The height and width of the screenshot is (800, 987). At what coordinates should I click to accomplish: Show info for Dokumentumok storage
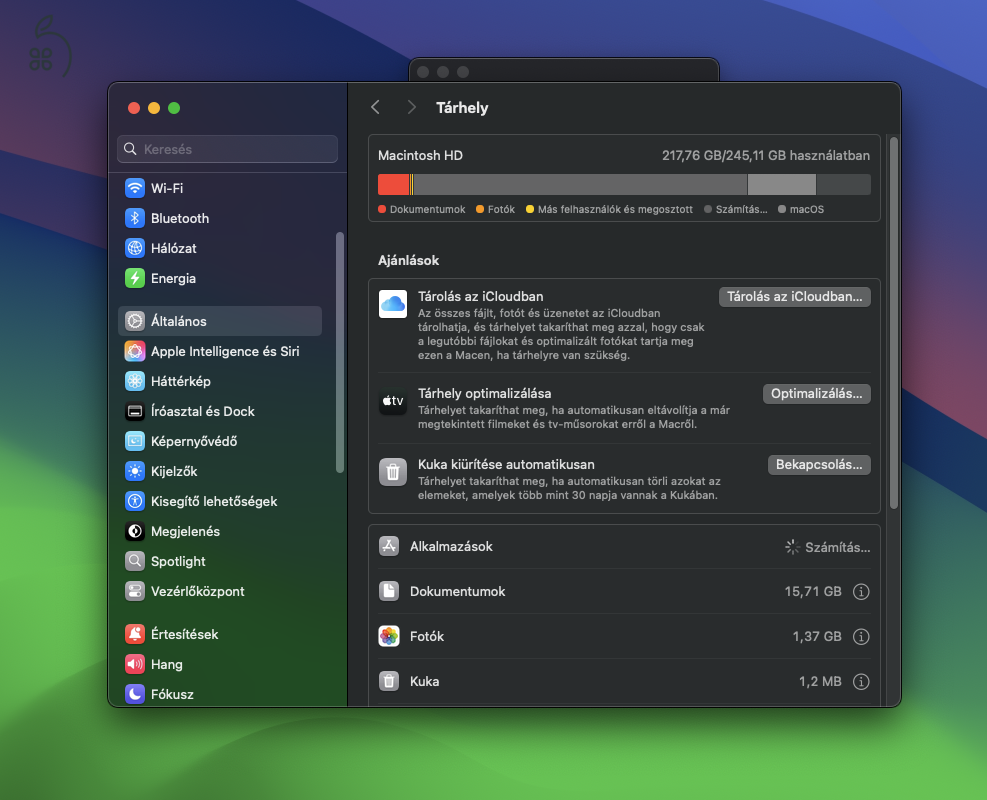861,592
